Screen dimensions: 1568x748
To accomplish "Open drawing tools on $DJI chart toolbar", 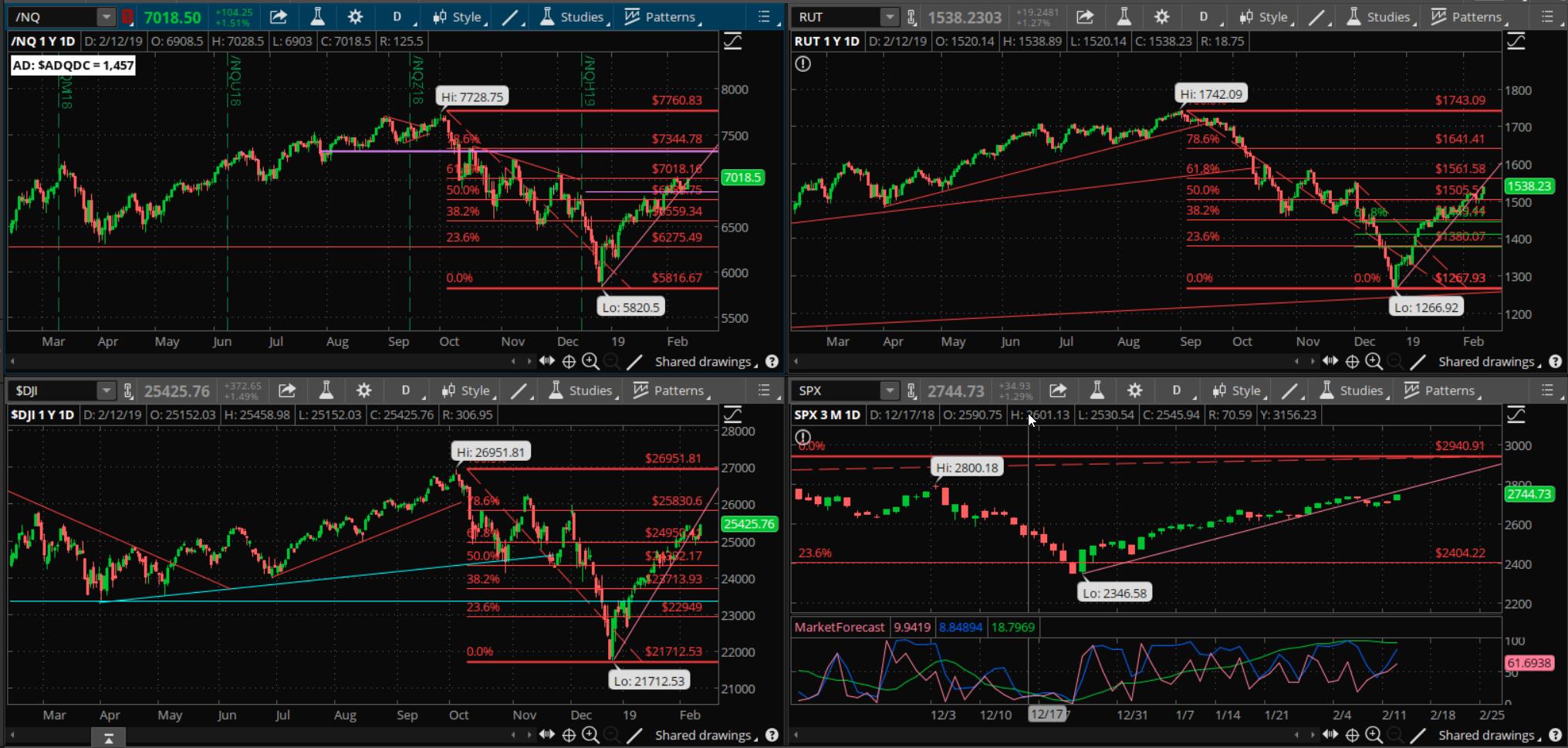I will tap(519, 391).
